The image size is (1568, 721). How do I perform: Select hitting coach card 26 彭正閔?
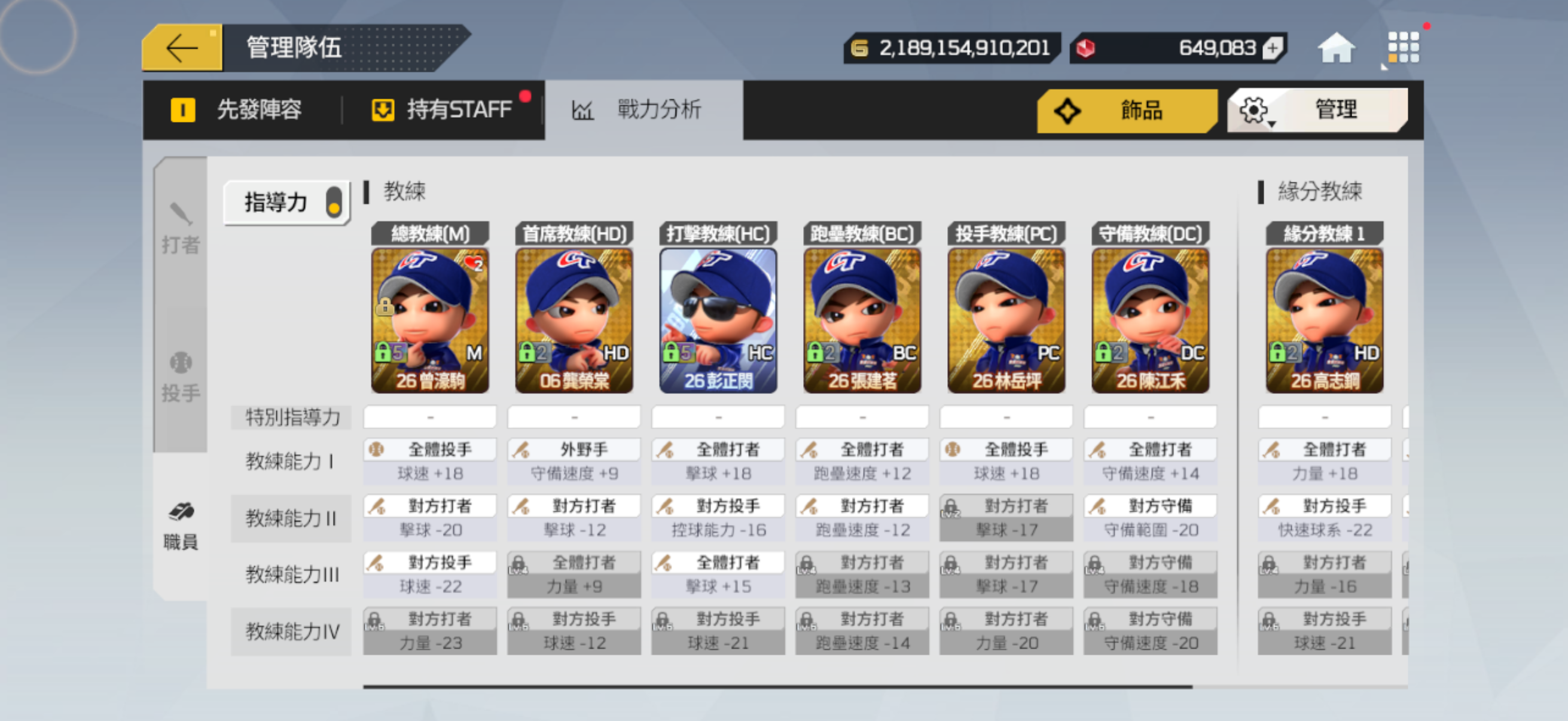[x=718, y=320]
